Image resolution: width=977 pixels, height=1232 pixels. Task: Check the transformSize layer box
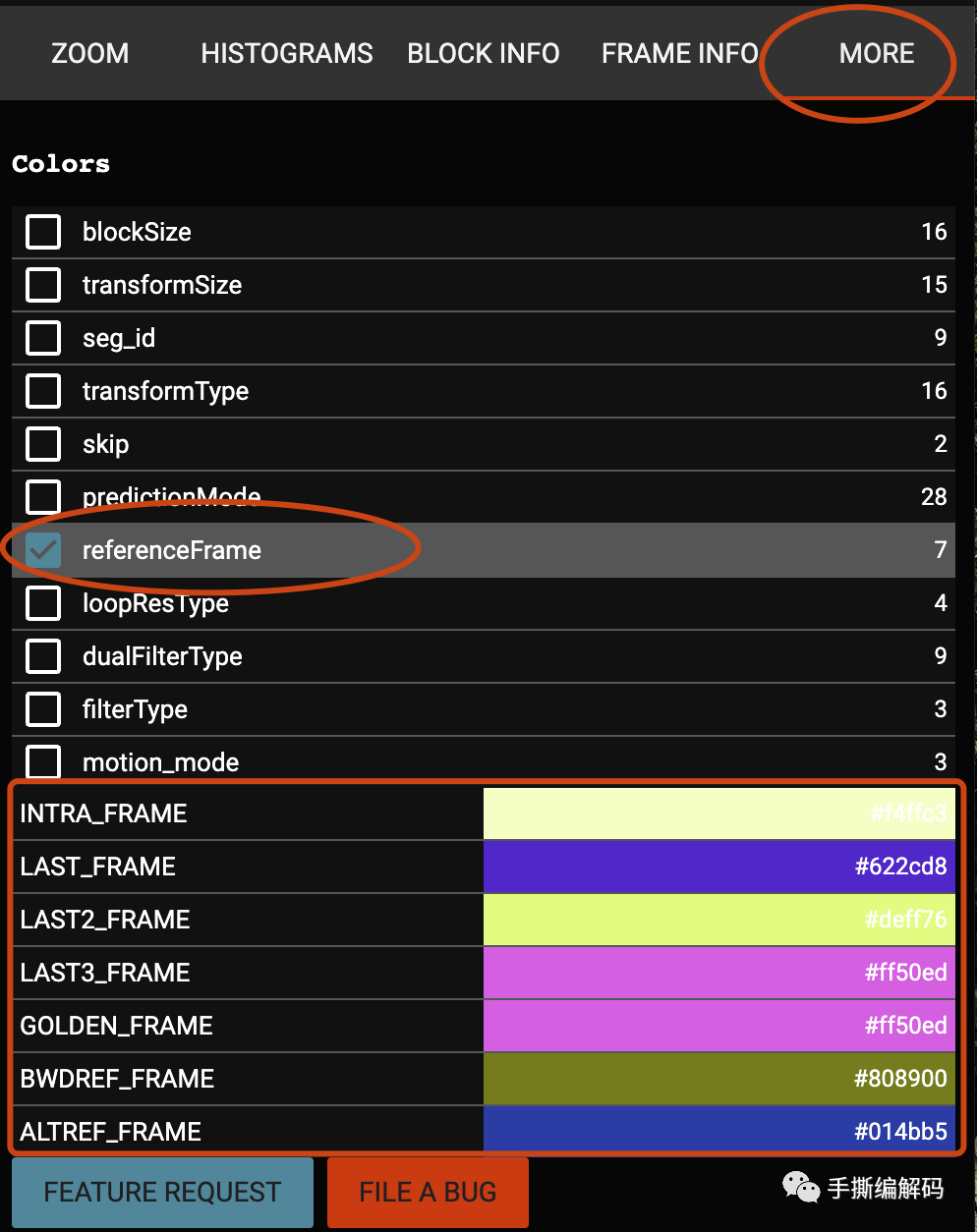43,286
